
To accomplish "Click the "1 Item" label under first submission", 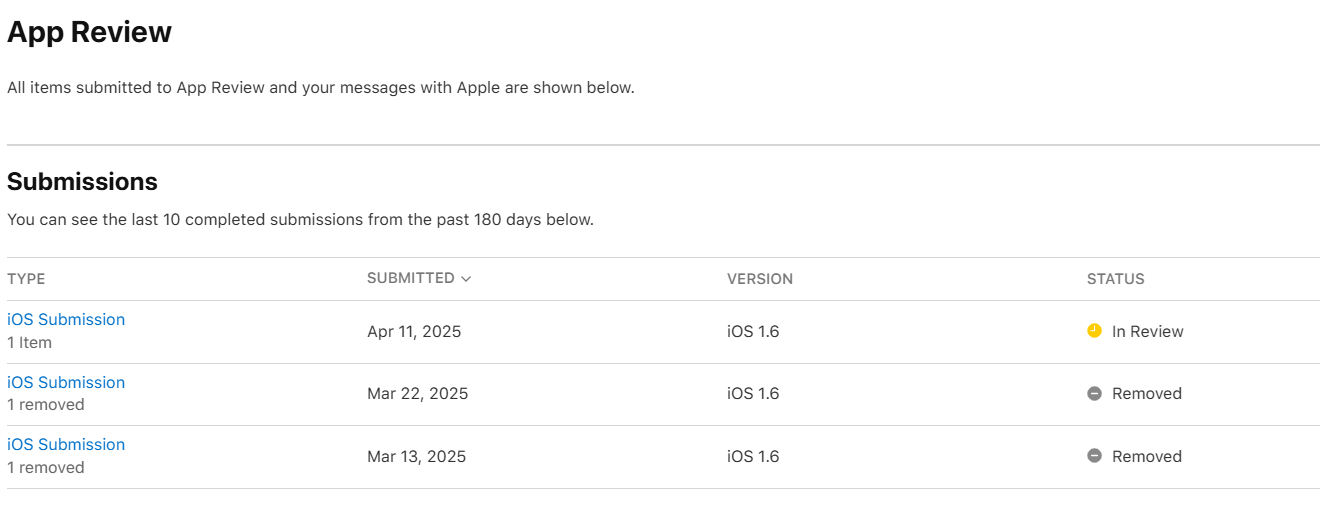I will click(29, 343).
